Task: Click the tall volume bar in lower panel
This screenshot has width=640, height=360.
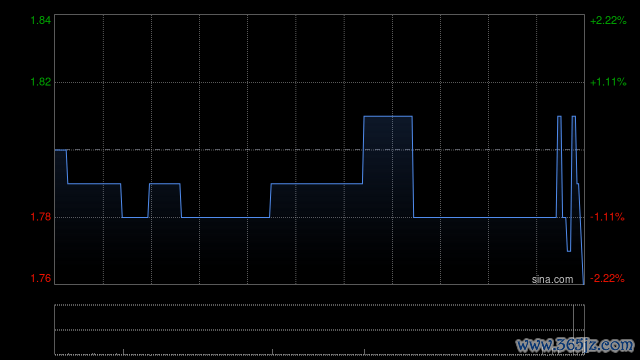Action: pos(573,329)
